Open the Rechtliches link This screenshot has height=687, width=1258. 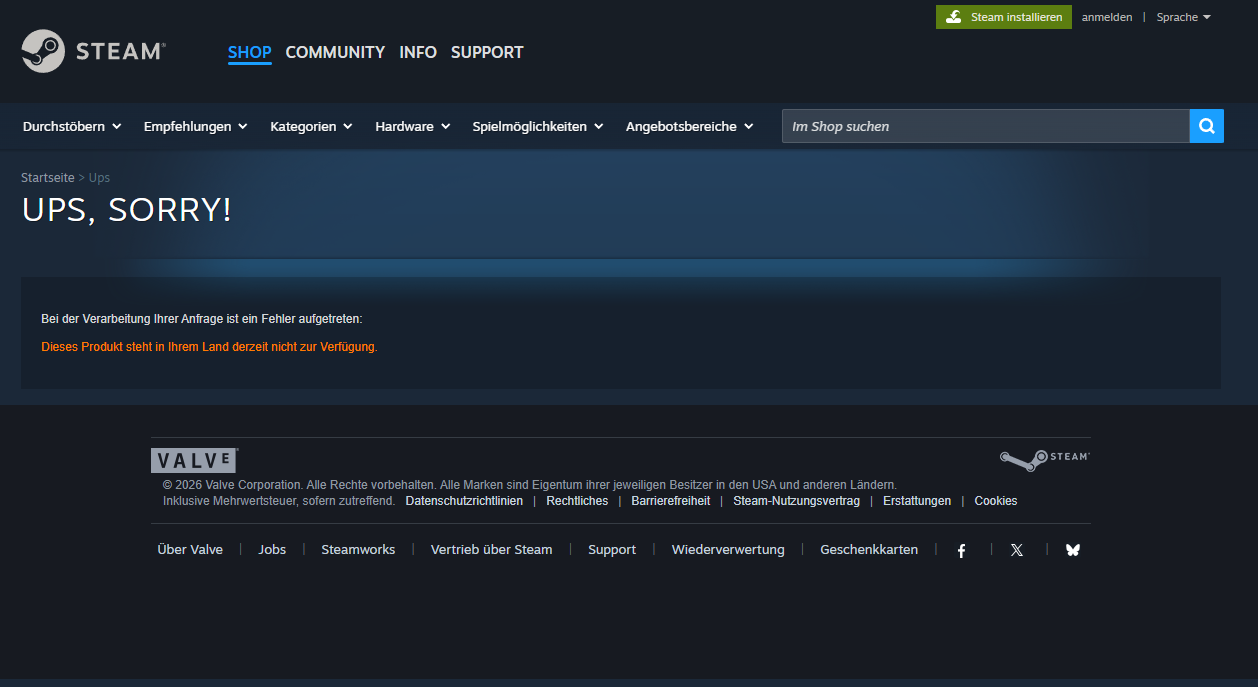tap(577, 501)
